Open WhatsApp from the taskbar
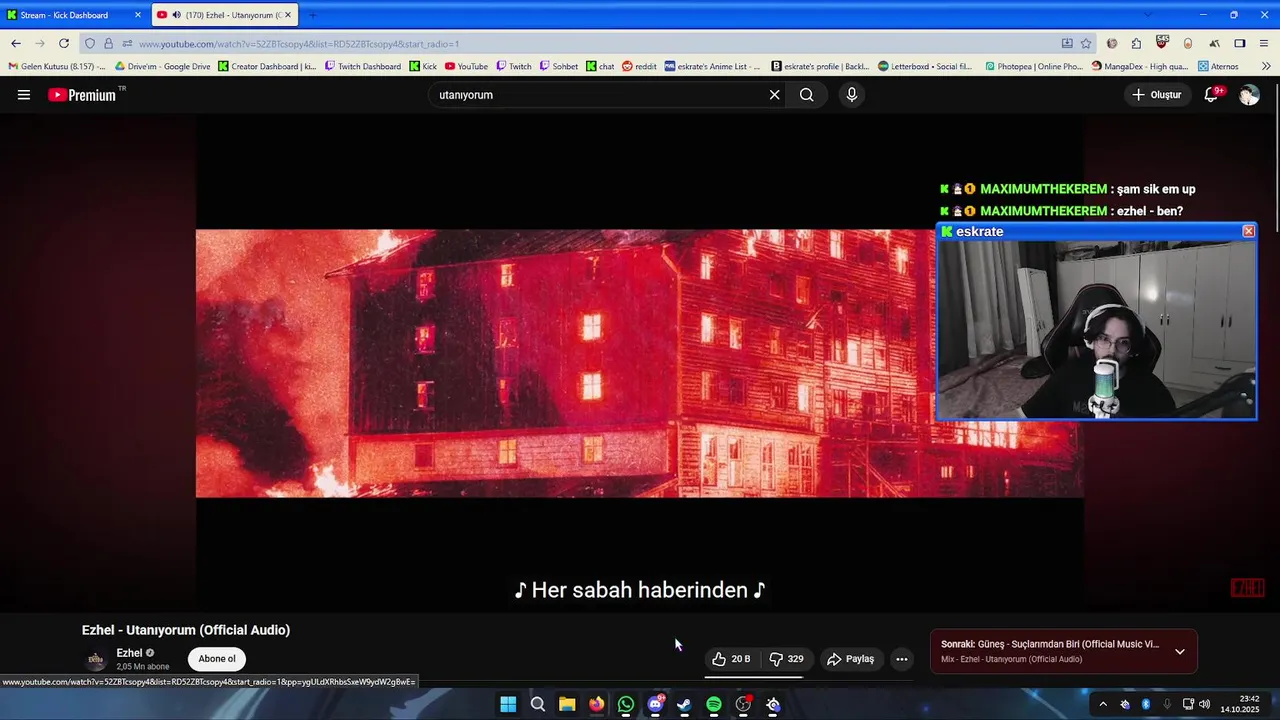The width and height of the screenshot is (1280, 720). pyautogui.click(x=626, y=705)
